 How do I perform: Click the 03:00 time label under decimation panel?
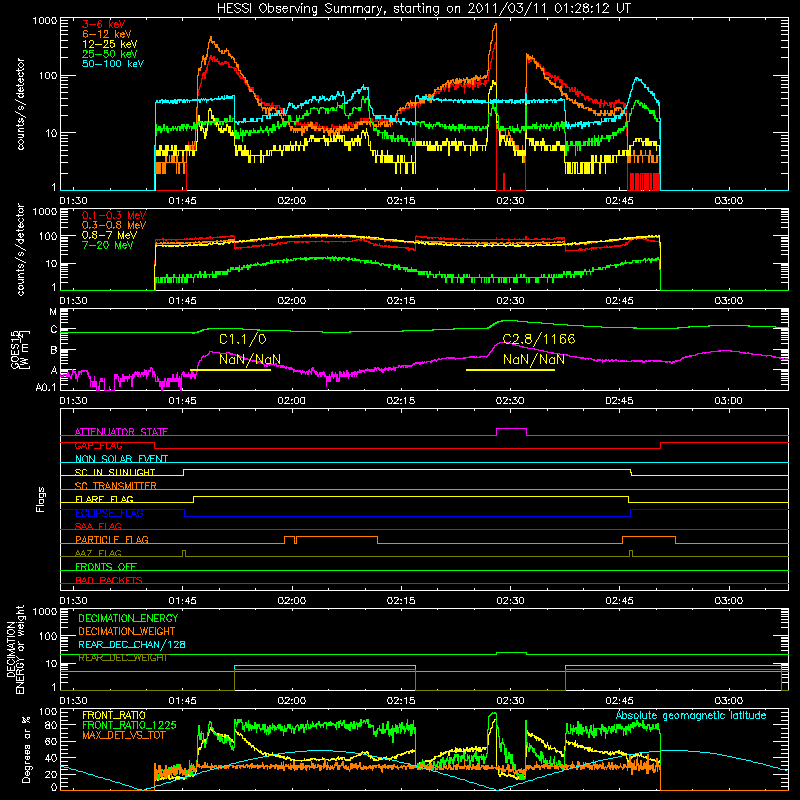[x=728, y=701]
